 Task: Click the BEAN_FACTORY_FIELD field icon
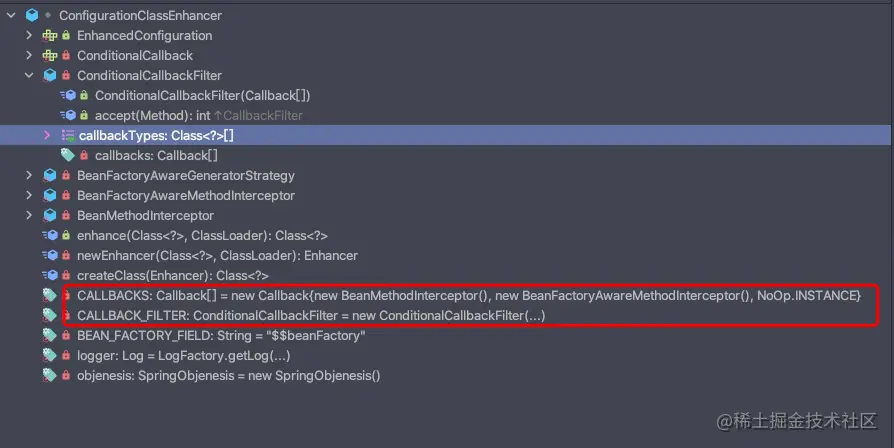click(50, 335)
